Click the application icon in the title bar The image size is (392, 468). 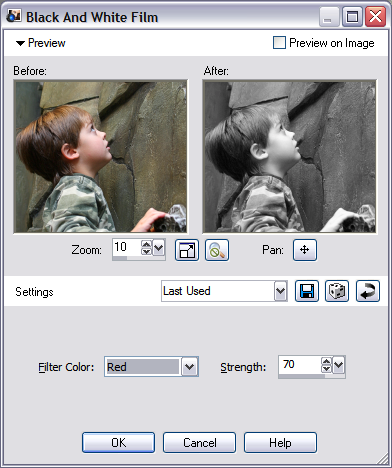pos(14,16)
